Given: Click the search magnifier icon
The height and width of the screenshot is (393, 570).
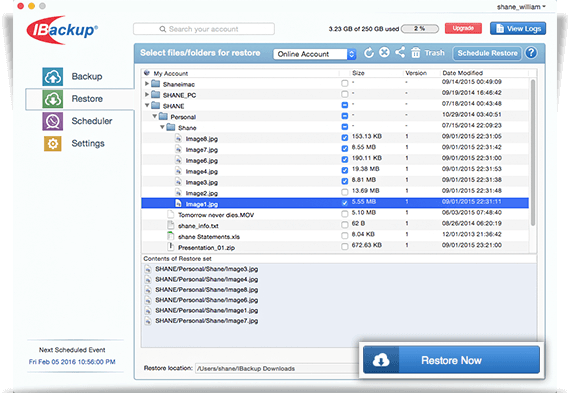Looking at the screenshot, I should point(162,29).
